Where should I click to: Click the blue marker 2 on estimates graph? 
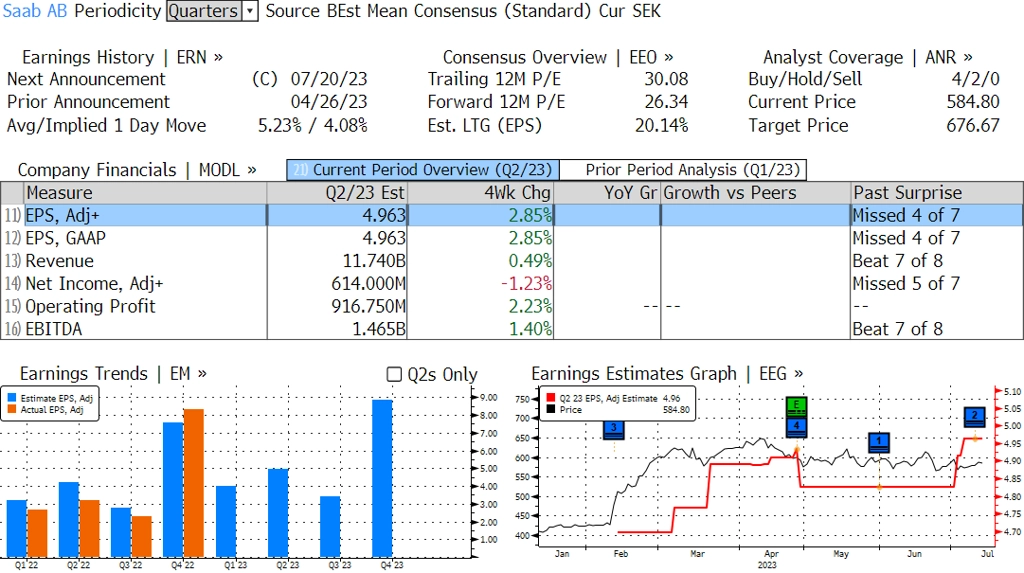[974, 417]
